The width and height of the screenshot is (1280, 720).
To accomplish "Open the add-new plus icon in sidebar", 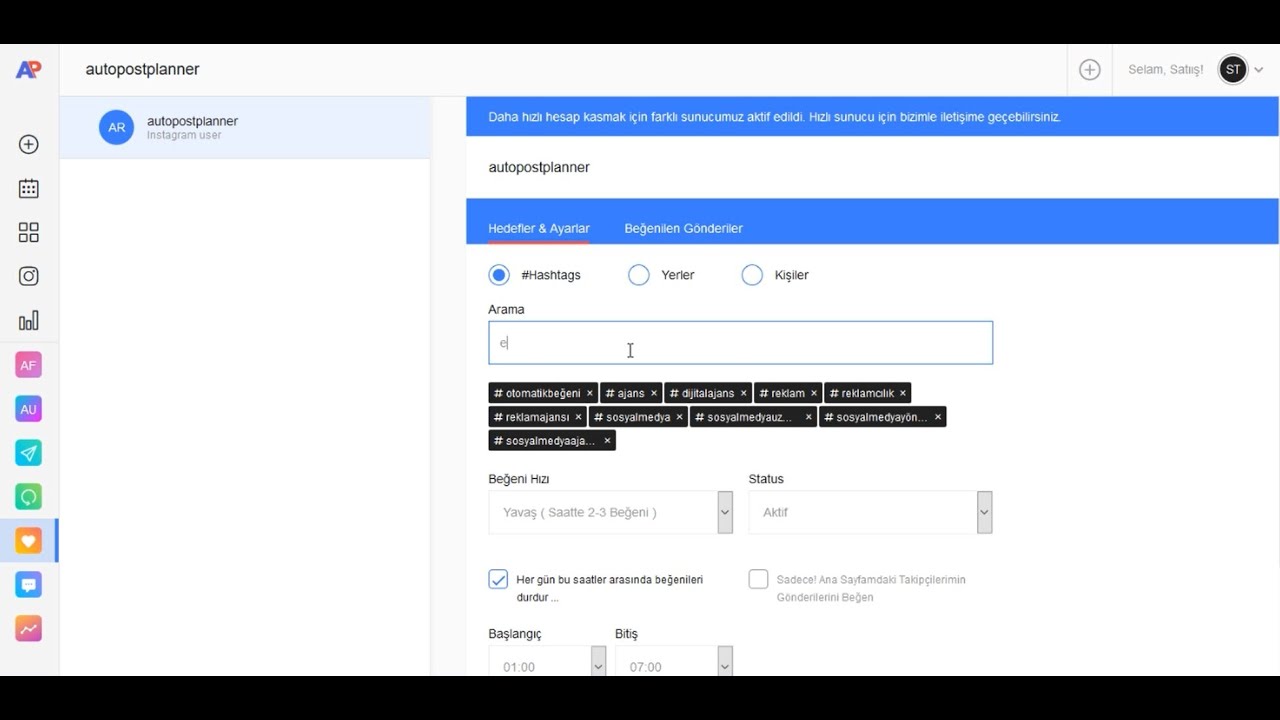I will (29, 144).
